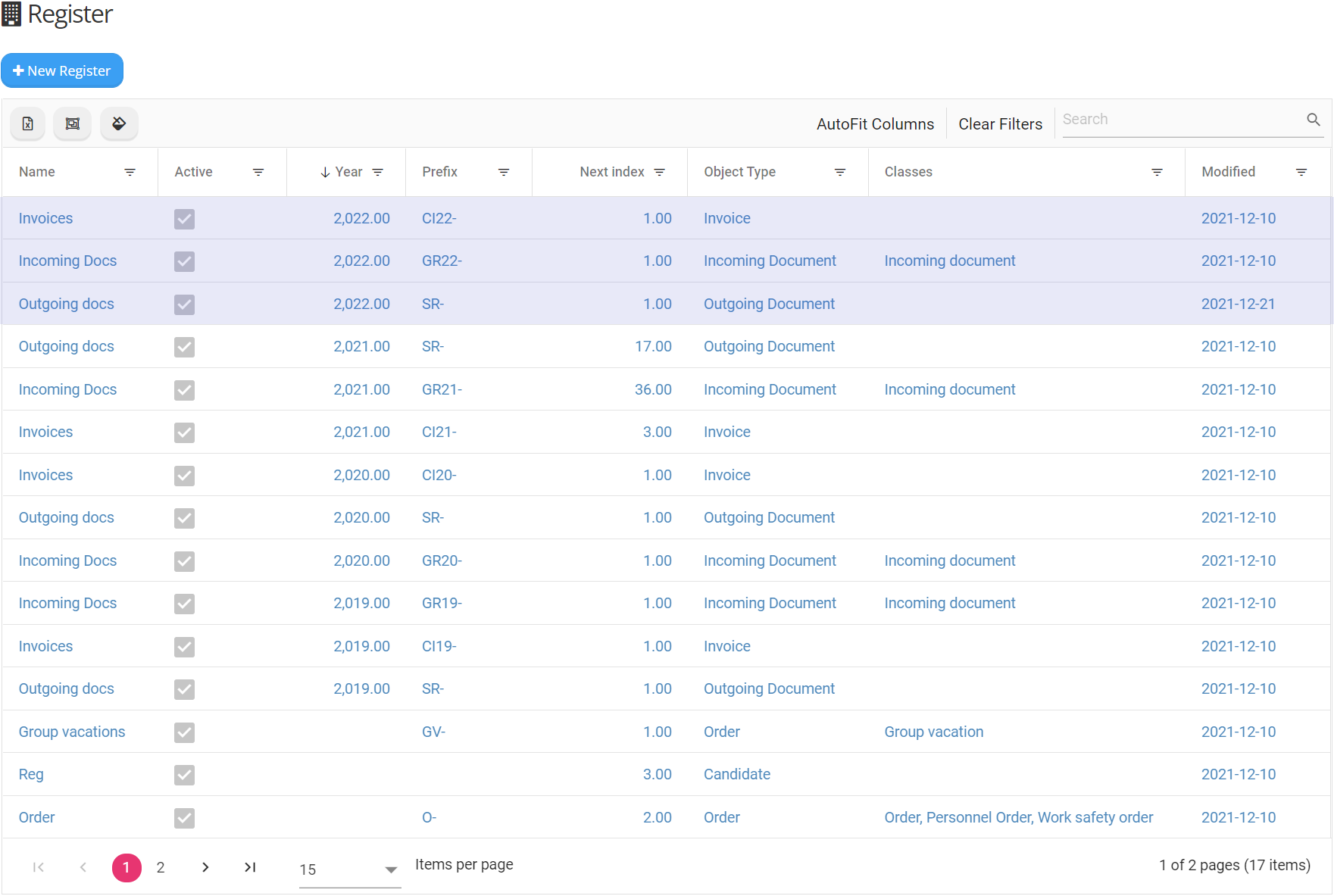This screenshot has height=896, width=1334.
Task: Jump to the last page arrow
Action: [250, 867]
